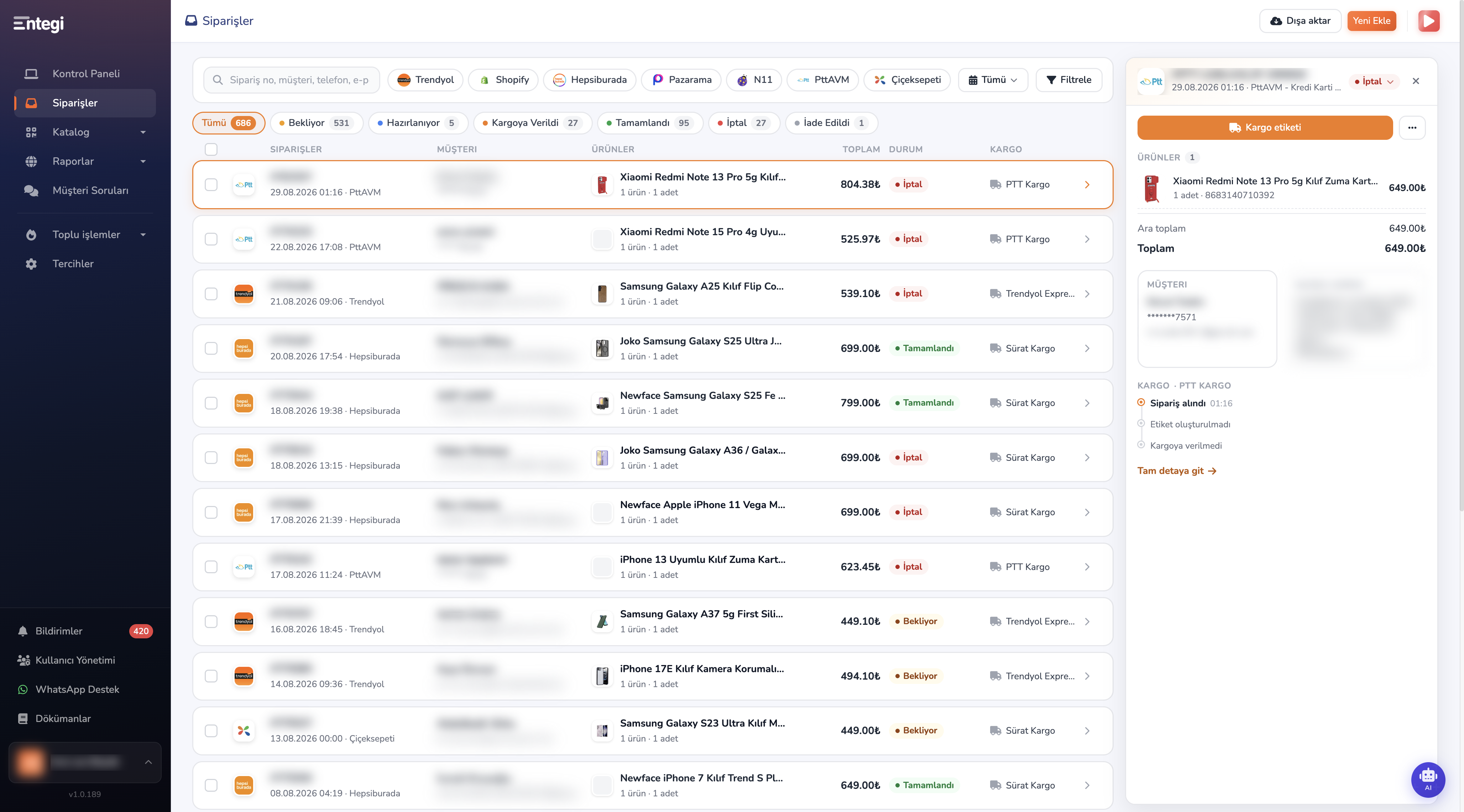Follow the Tam detaya git link

click(x=1176, y=471)
